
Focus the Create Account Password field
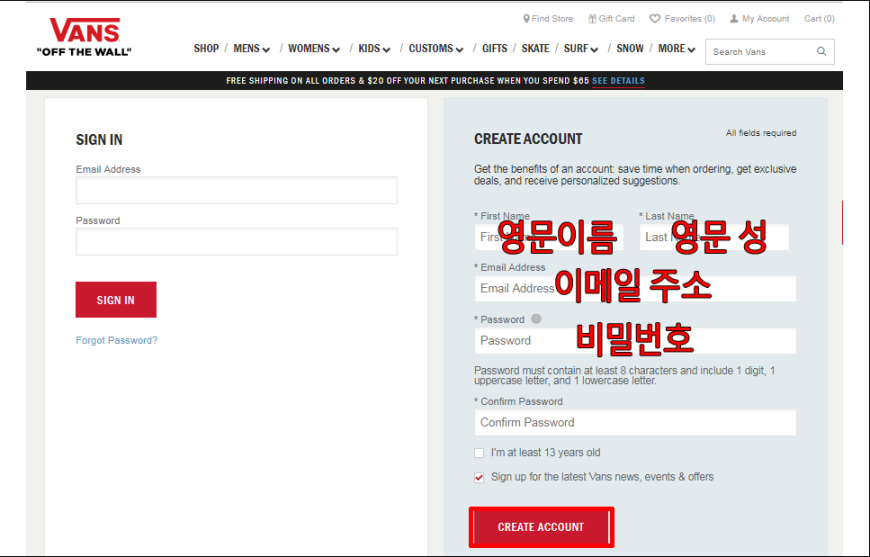[635, 341]
